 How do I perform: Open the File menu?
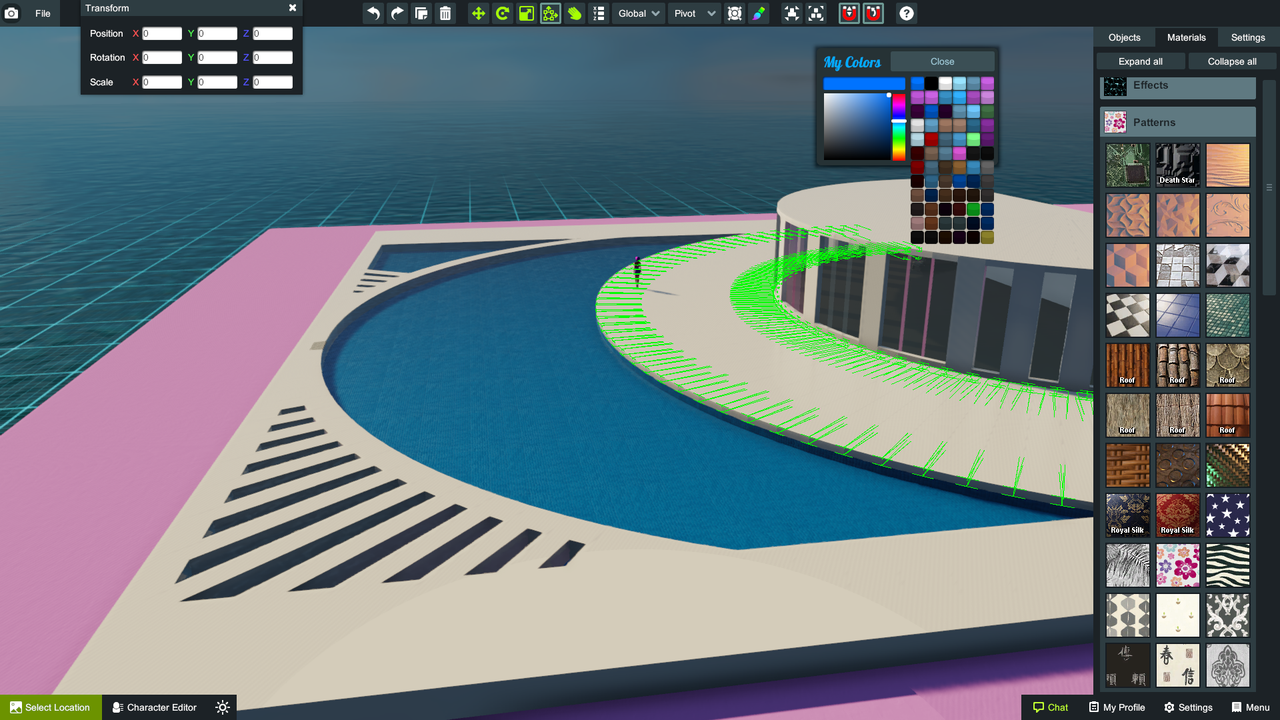(x=43, y=14)
